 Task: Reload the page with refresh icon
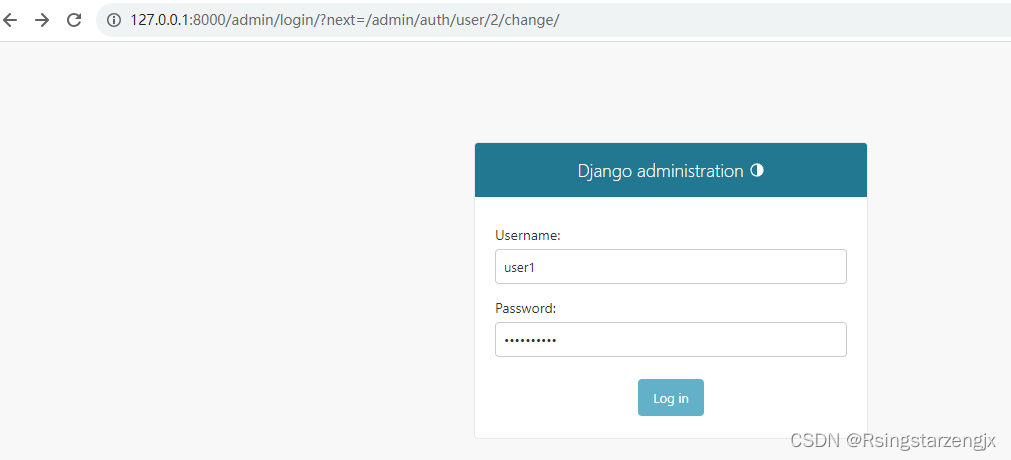pyautogui.click(x=74, y=20)
